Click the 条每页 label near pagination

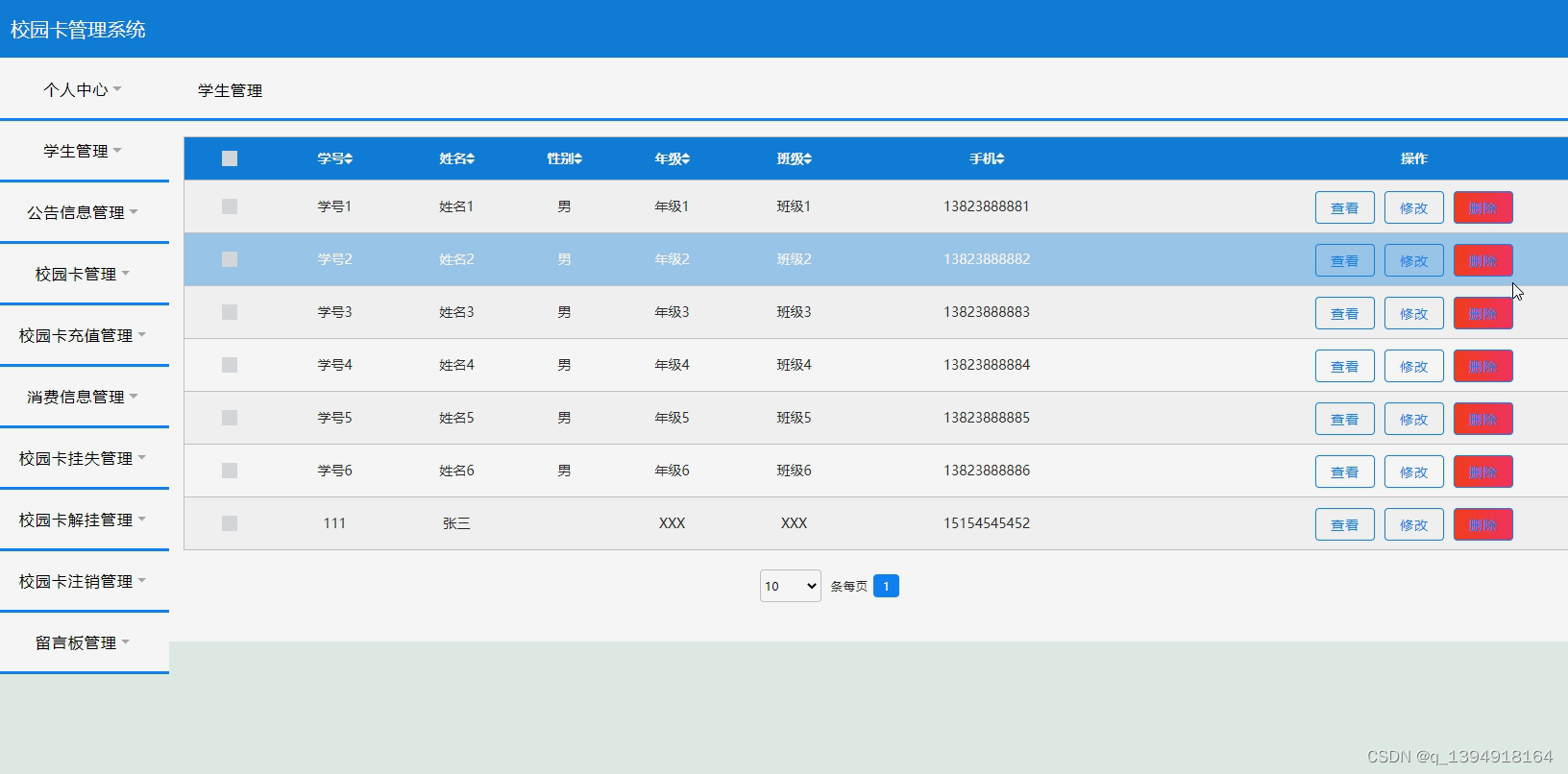849,586
